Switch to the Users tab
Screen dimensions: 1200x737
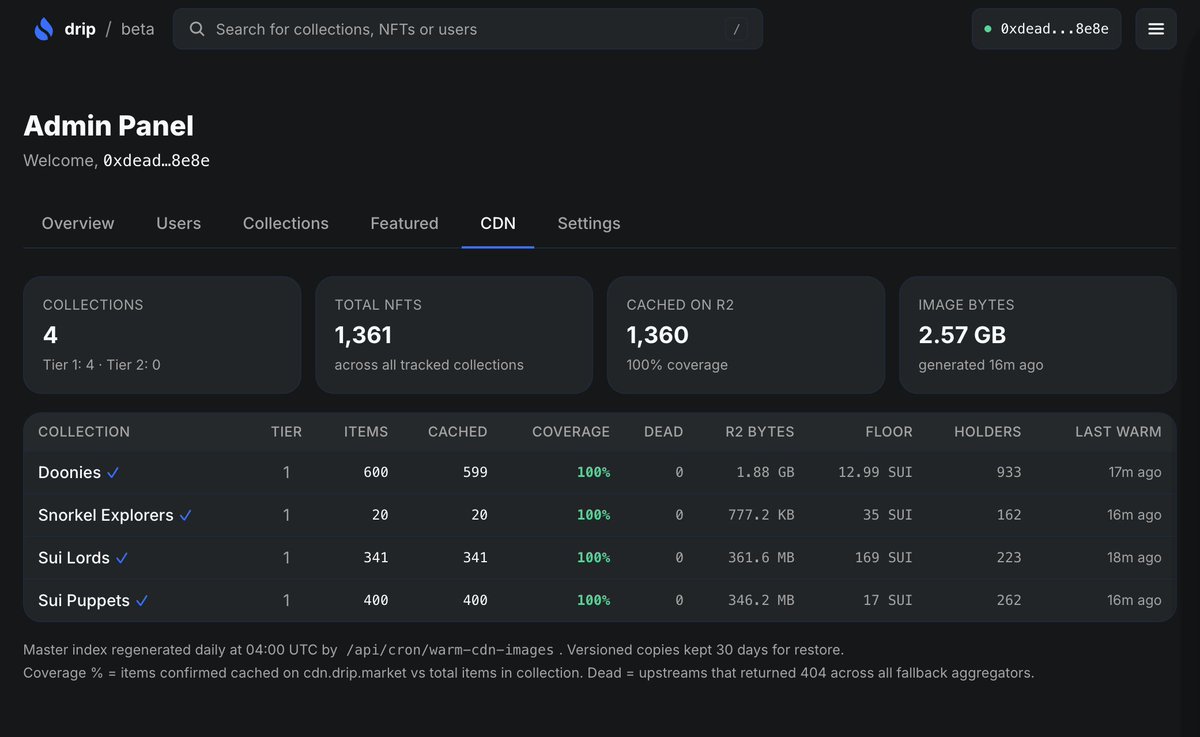[x=179, y=223]
